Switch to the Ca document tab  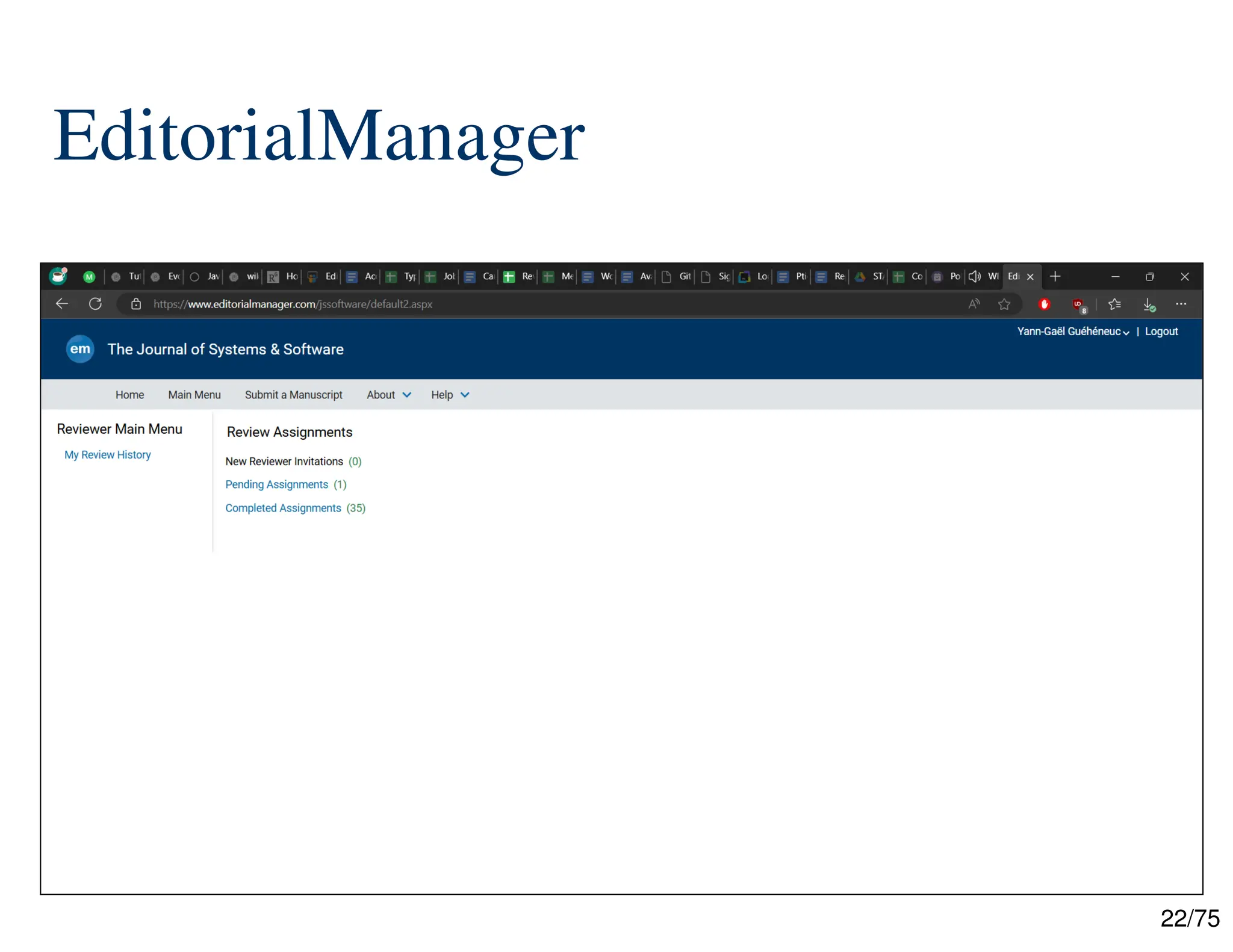pos(479,277)
